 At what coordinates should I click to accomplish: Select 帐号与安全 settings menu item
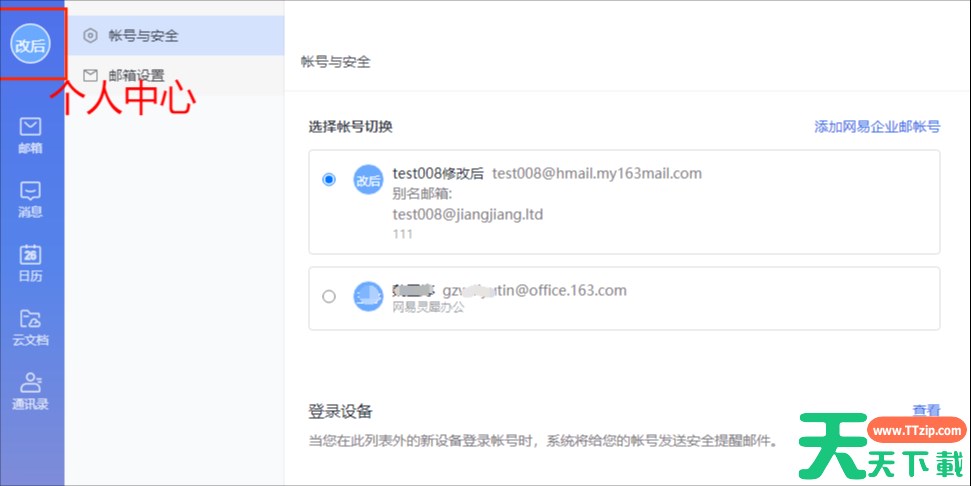click(175, 35)
